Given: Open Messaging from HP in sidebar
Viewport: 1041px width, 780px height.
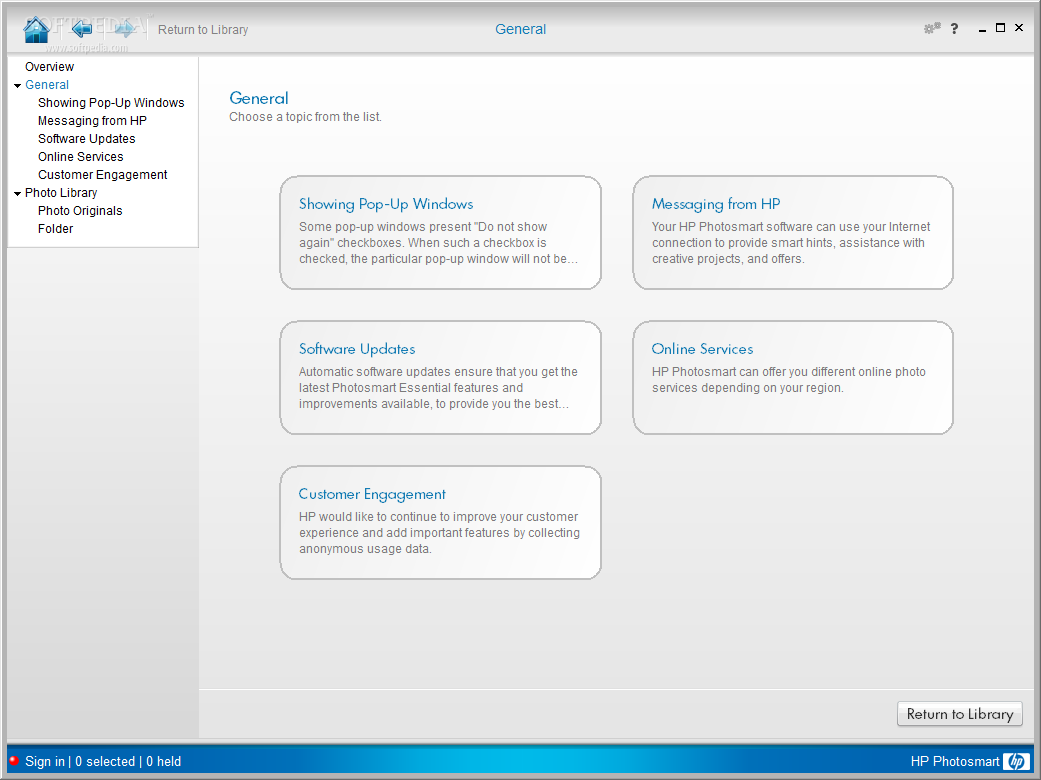Looking at the screenshot, I should (92, 121).
